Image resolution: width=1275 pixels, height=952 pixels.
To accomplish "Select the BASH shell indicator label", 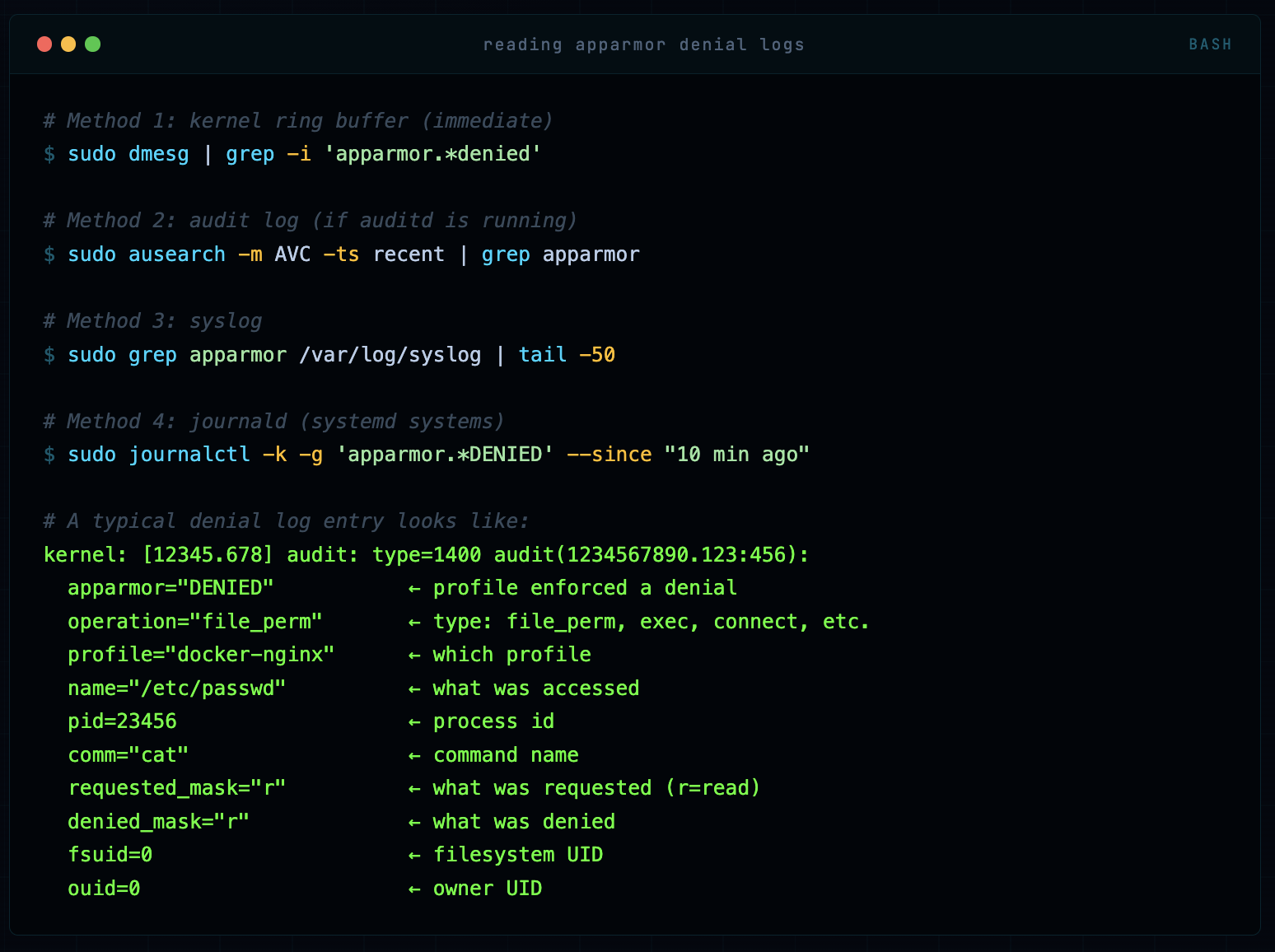I will point(1210,44).
